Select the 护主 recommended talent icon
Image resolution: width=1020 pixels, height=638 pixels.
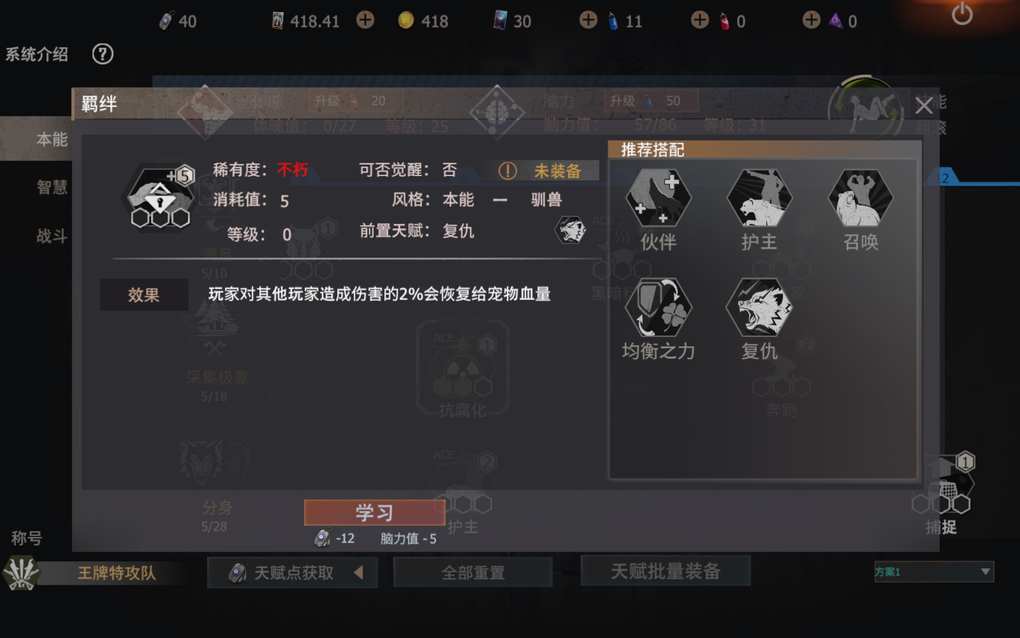(x=759, y=198)
